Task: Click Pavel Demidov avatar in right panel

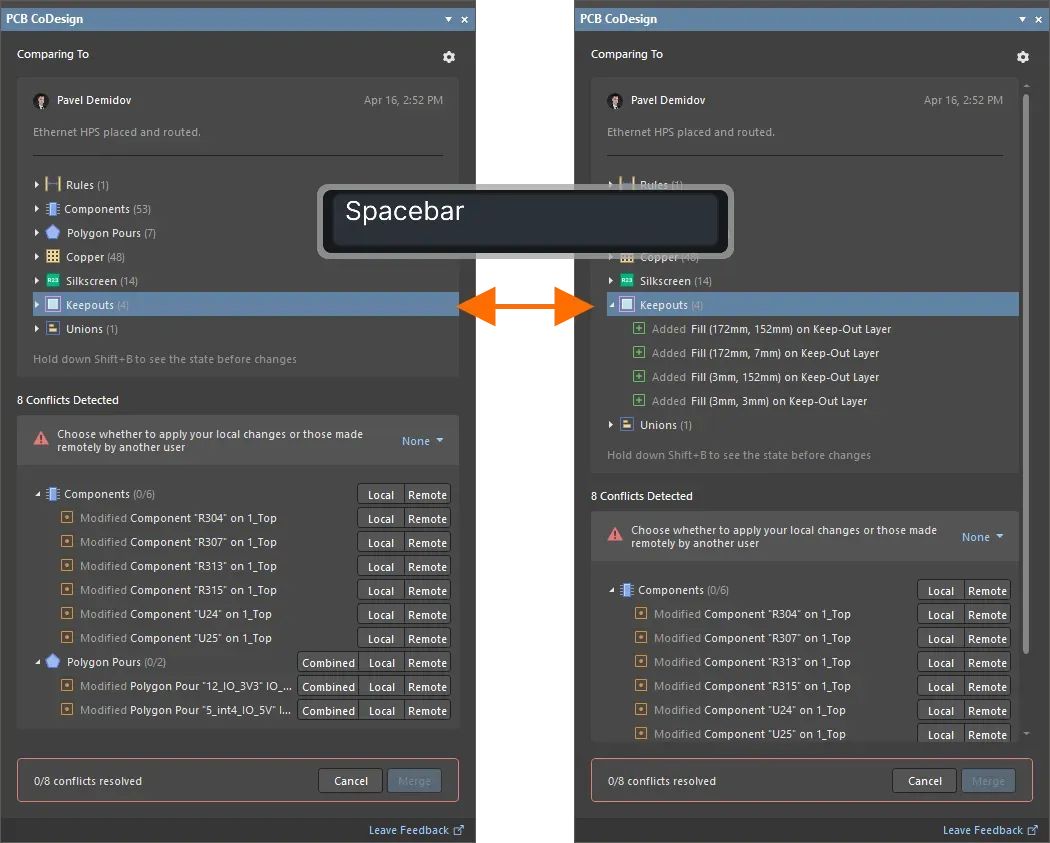Action: (615, 100)
